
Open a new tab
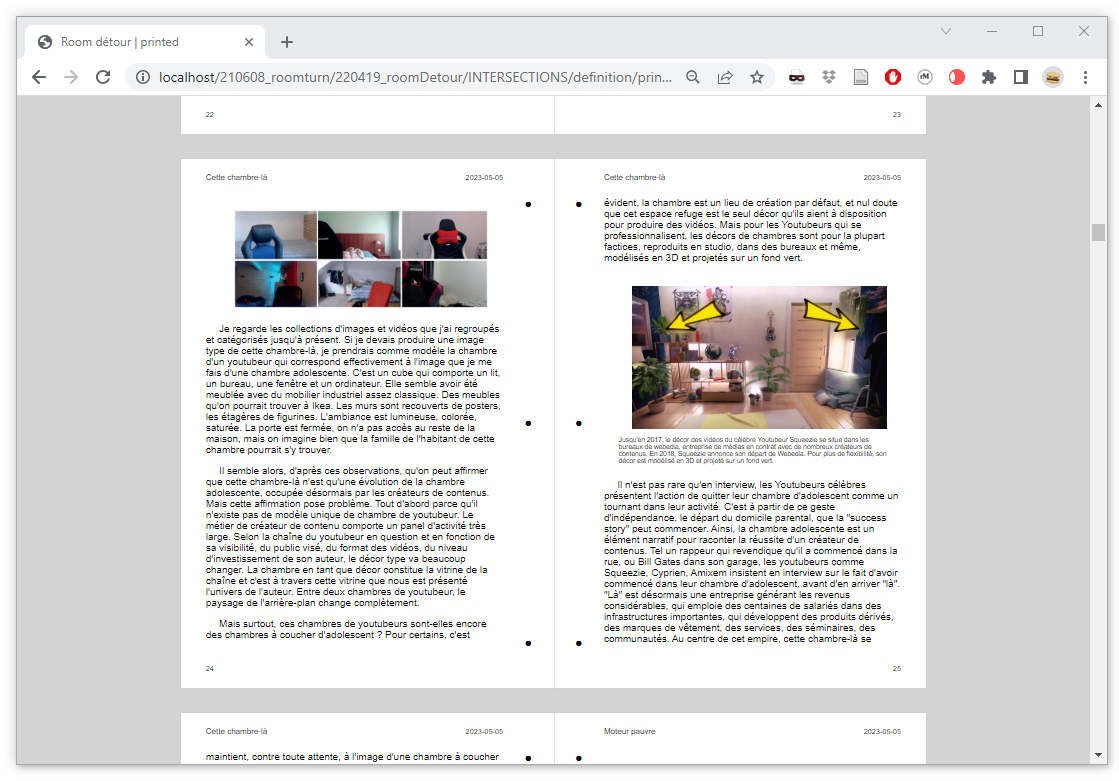pos(287,42)
